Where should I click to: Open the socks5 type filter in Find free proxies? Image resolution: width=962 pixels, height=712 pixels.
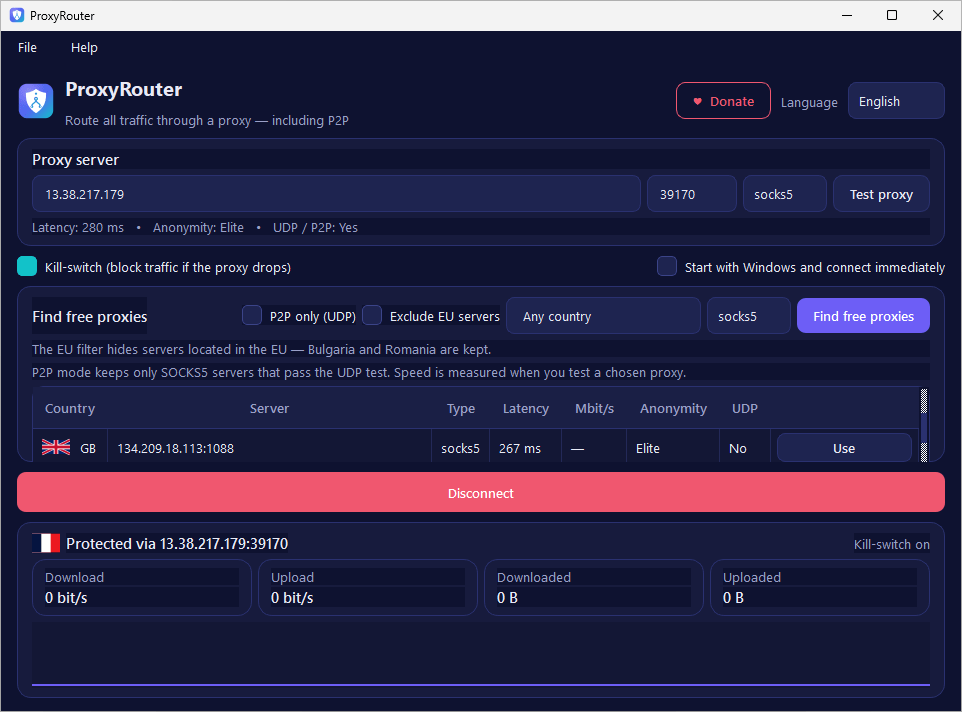click(748, 316)
